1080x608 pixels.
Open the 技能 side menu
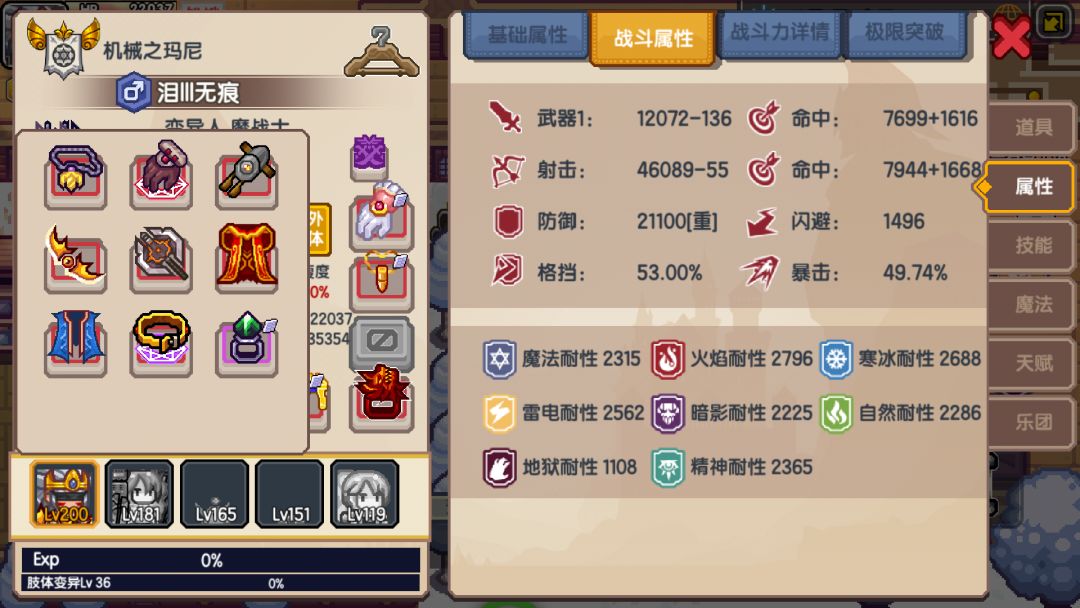click(1032, 245)
